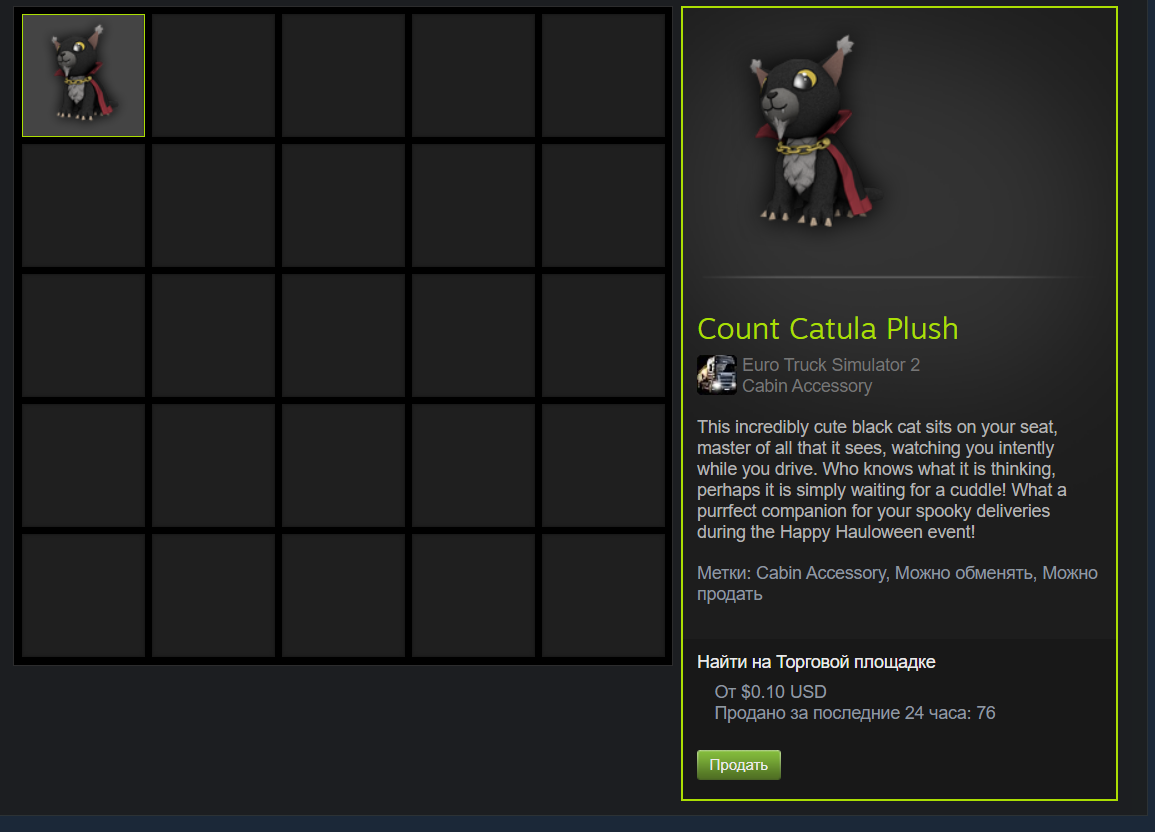Viewport: 1155px width, 832px height.
Task: Select the bottom-right corner empty inventory slot
Action: (x=603, y=595)
